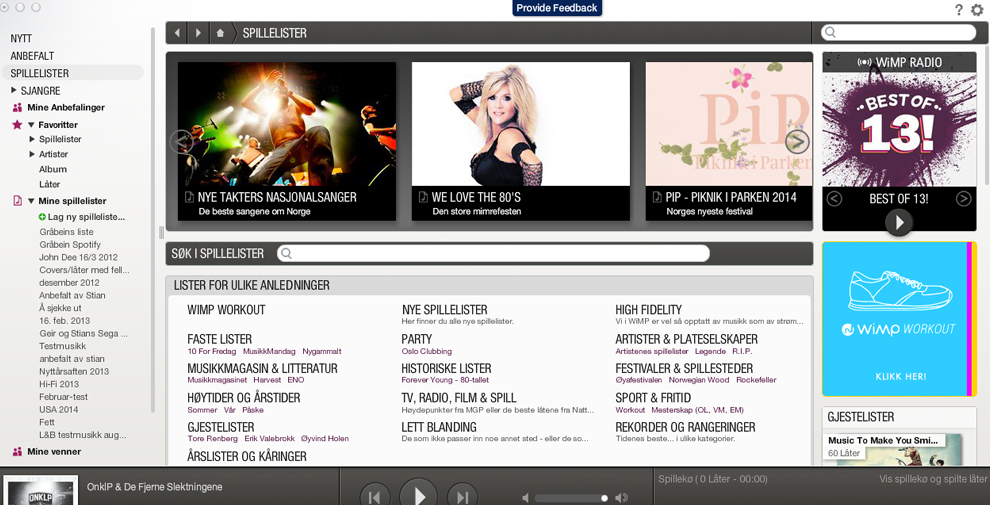This screenshot has width=990, height=505.
Task: Adjust the volume slider in player
Action: click(571, 498)
